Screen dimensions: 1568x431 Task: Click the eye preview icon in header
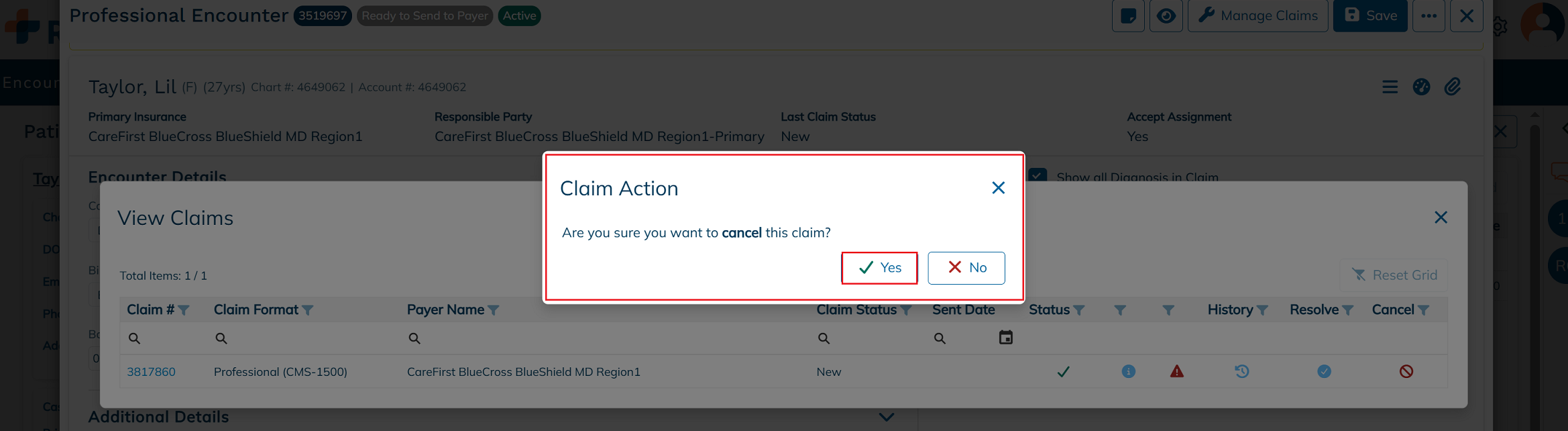coord(1166,15)
